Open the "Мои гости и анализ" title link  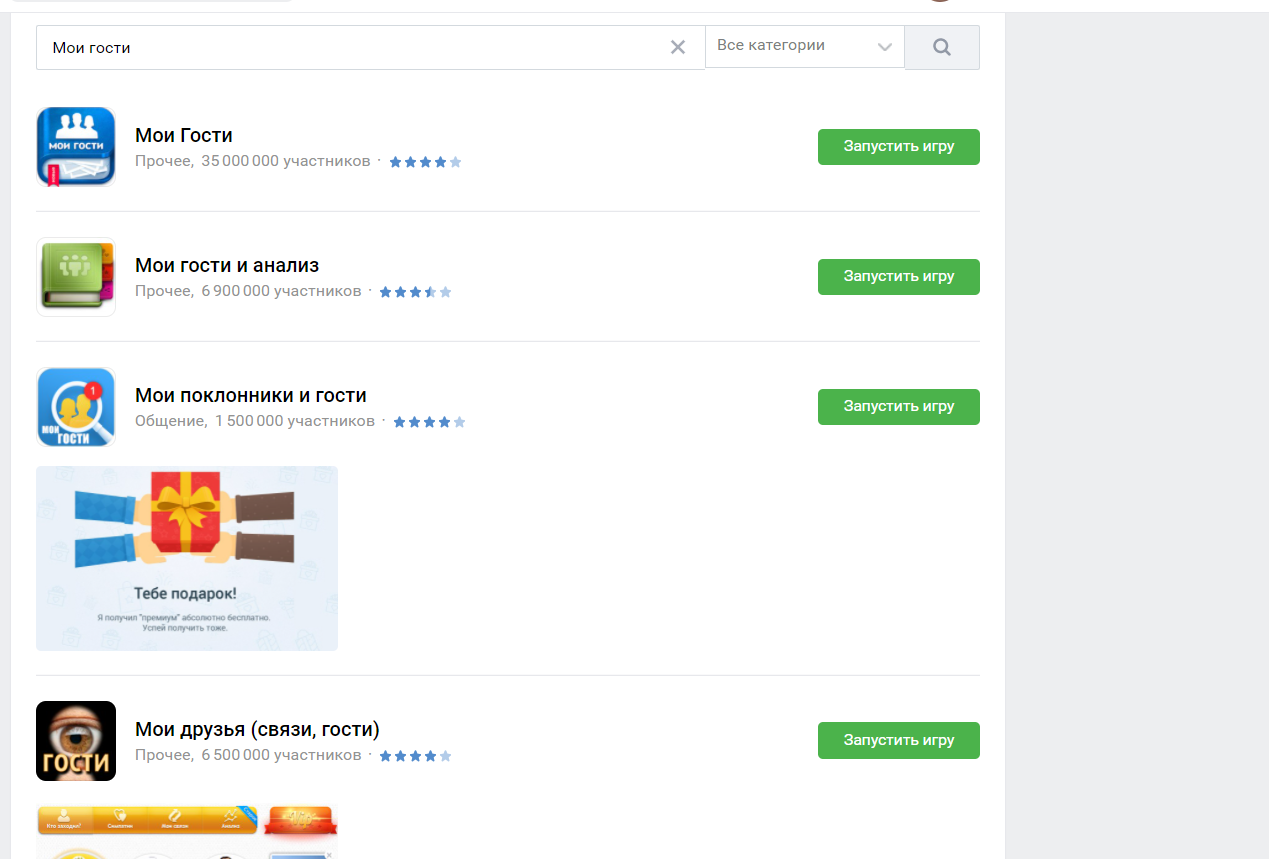click(x=227, y=265)
